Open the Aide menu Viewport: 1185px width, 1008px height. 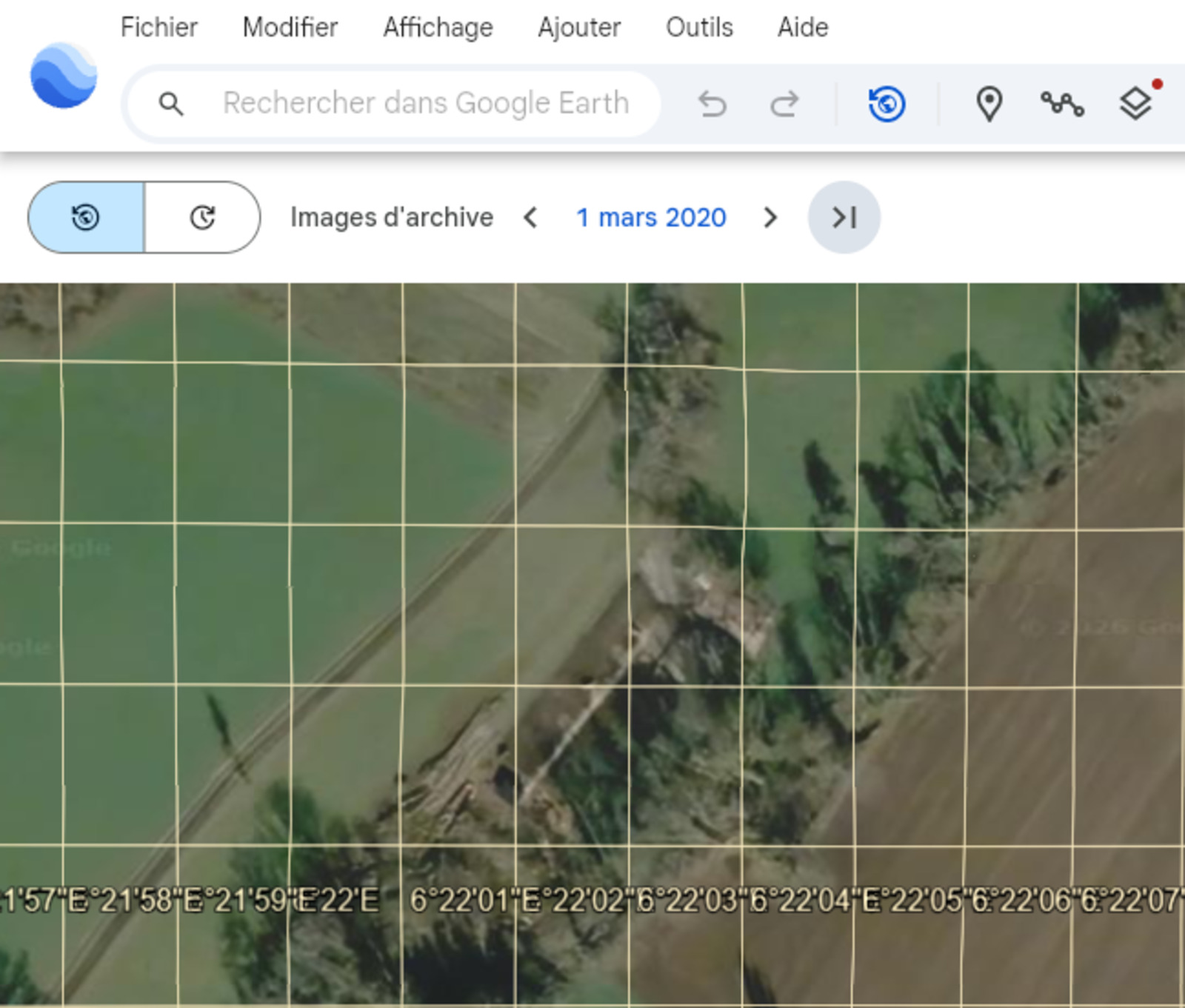pyautogui.click(x=802, y=27)
